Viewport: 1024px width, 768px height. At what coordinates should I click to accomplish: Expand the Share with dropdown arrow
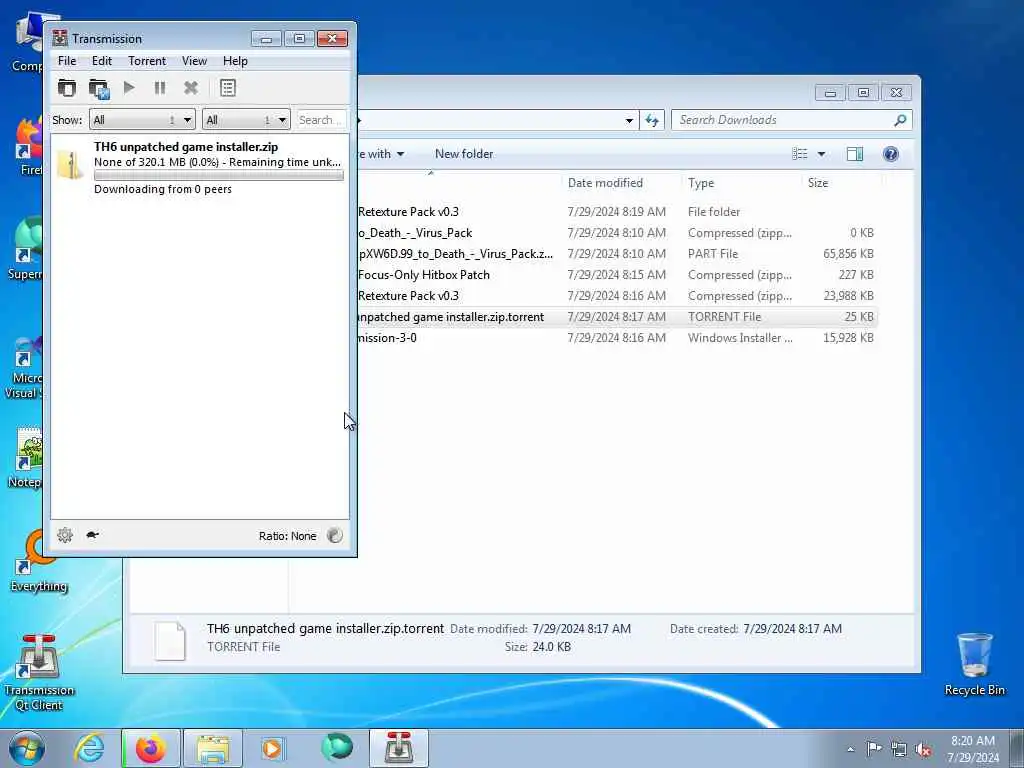(x=400, y=154)
